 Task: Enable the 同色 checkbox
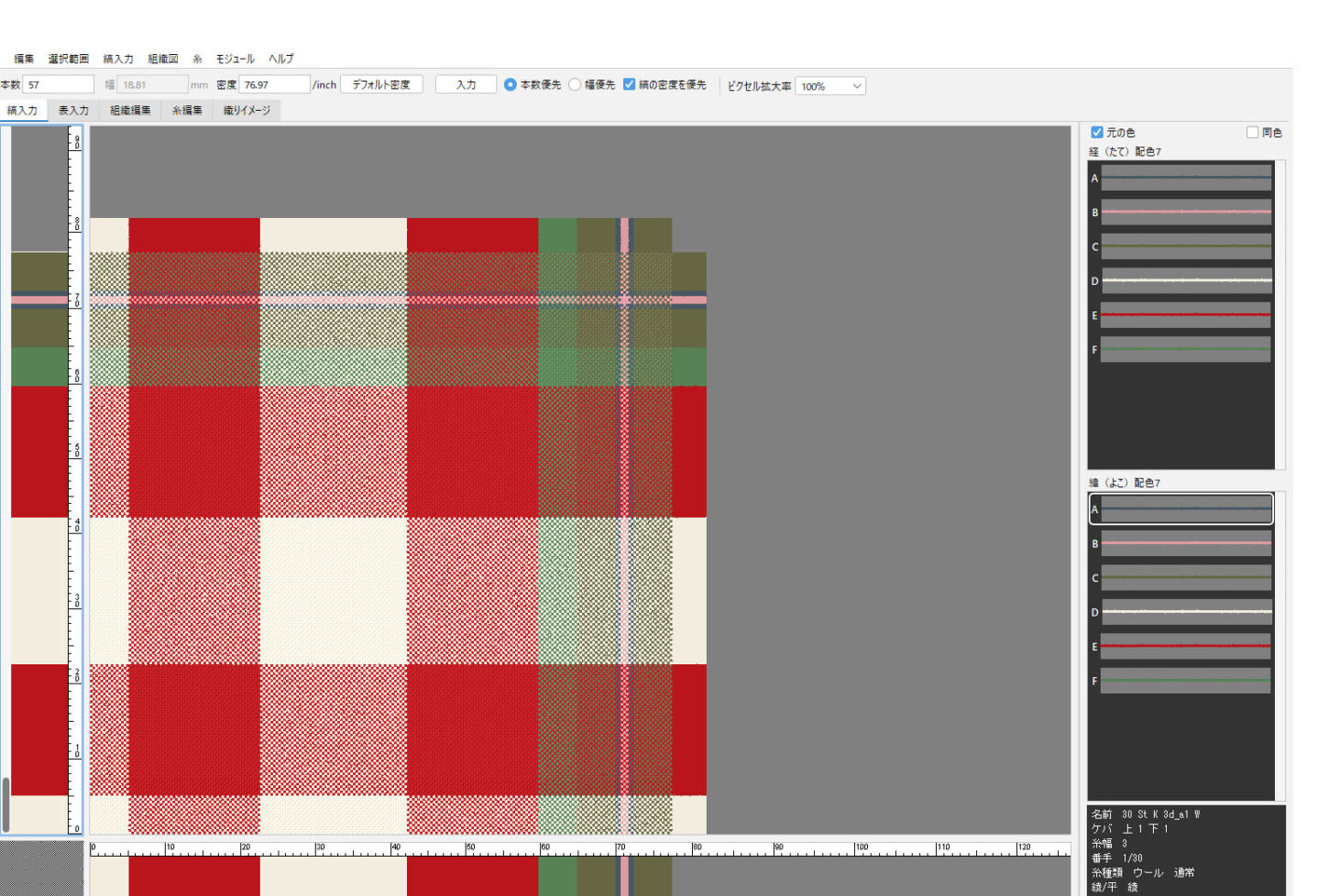coord(1252,133)
